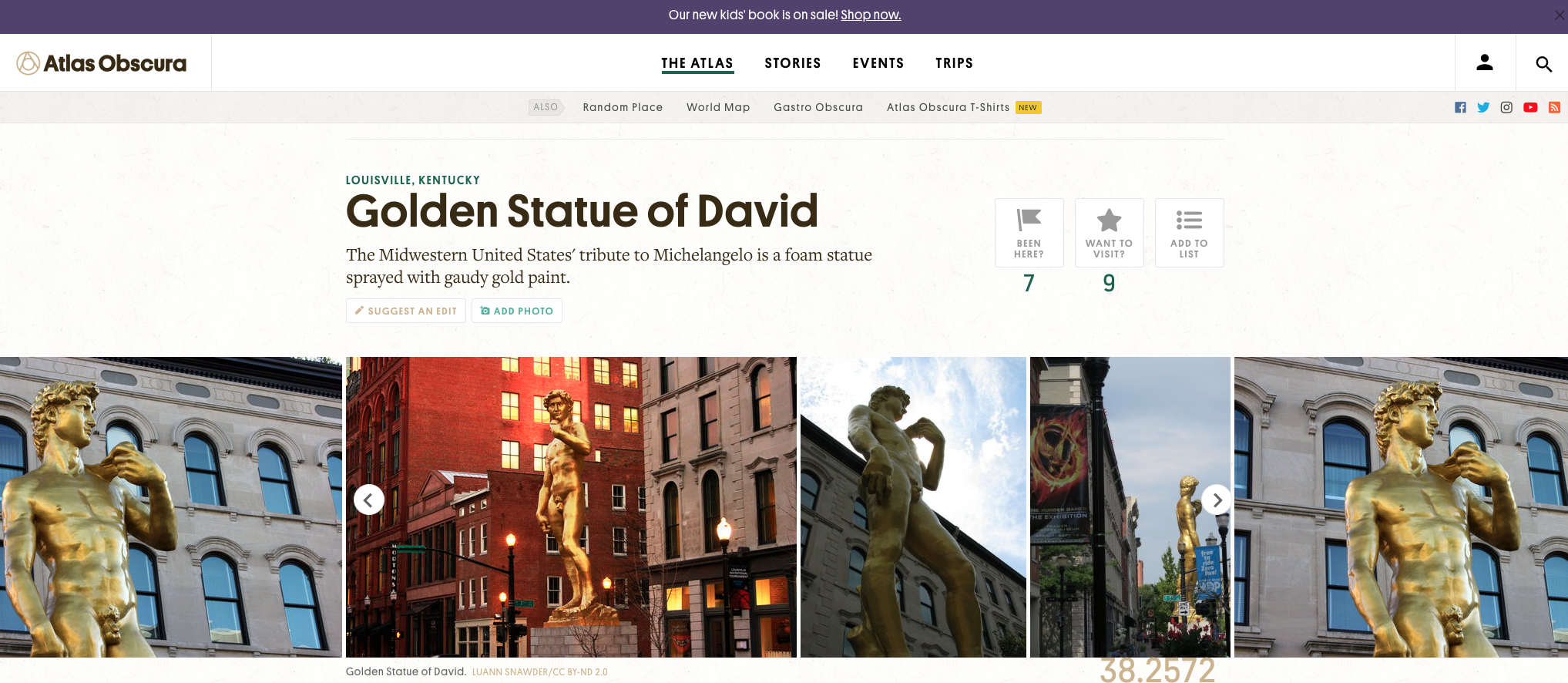Open the Twitter bird icon
The image size is (1568, 683).
pyautogui.click(x=1483, y=107)
